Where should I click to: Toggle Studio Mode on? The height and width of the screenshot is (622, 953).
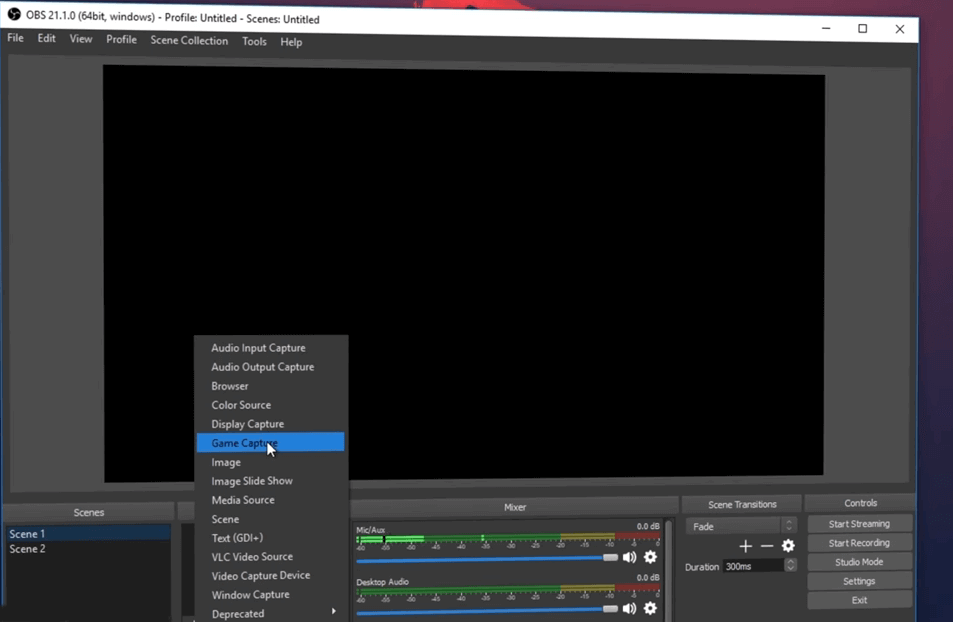point(859,562)
